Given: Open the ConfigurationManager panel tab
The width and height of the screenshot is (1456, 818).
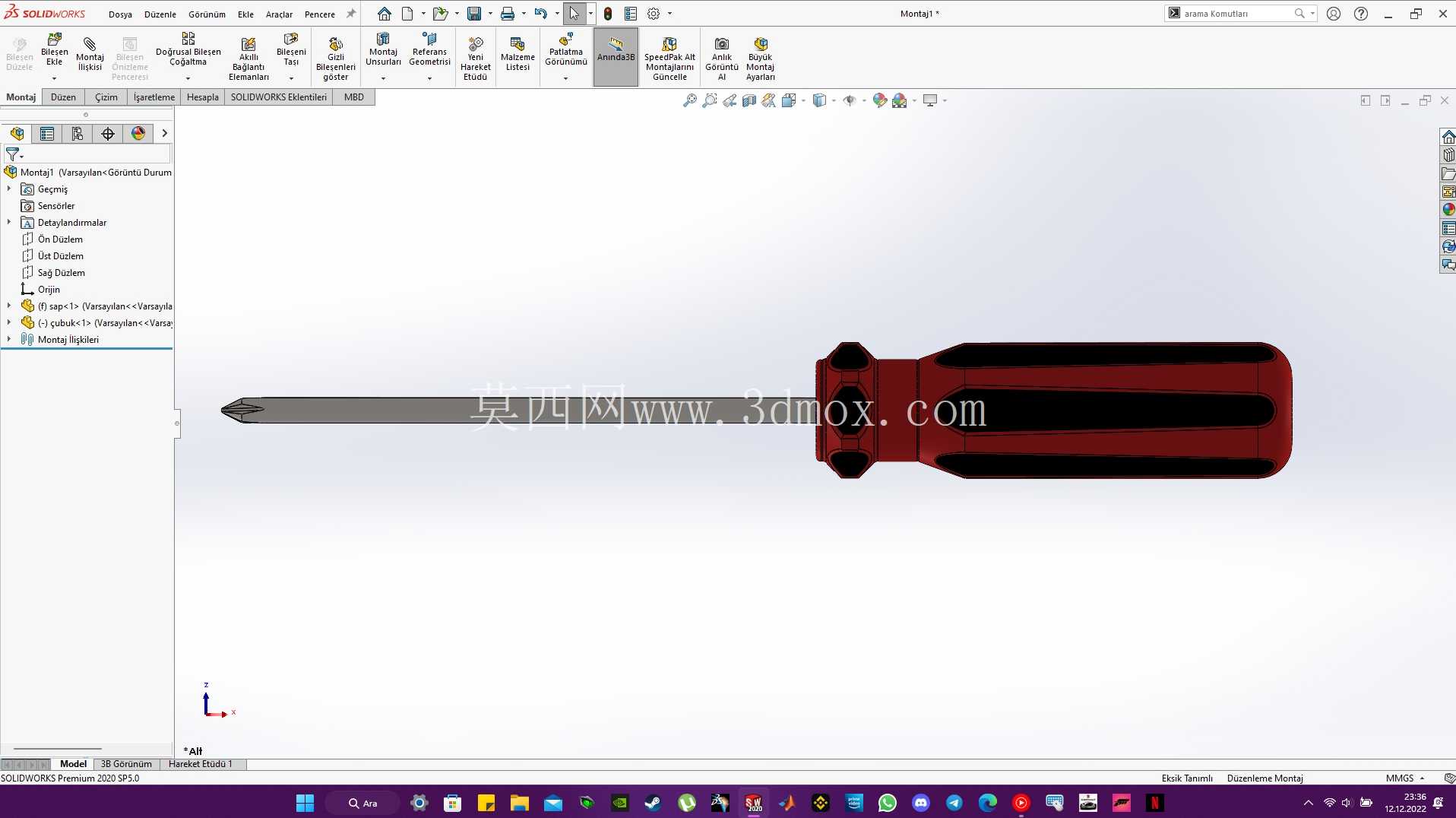Looking at the screenshot, I should click(x=78, y=134).
